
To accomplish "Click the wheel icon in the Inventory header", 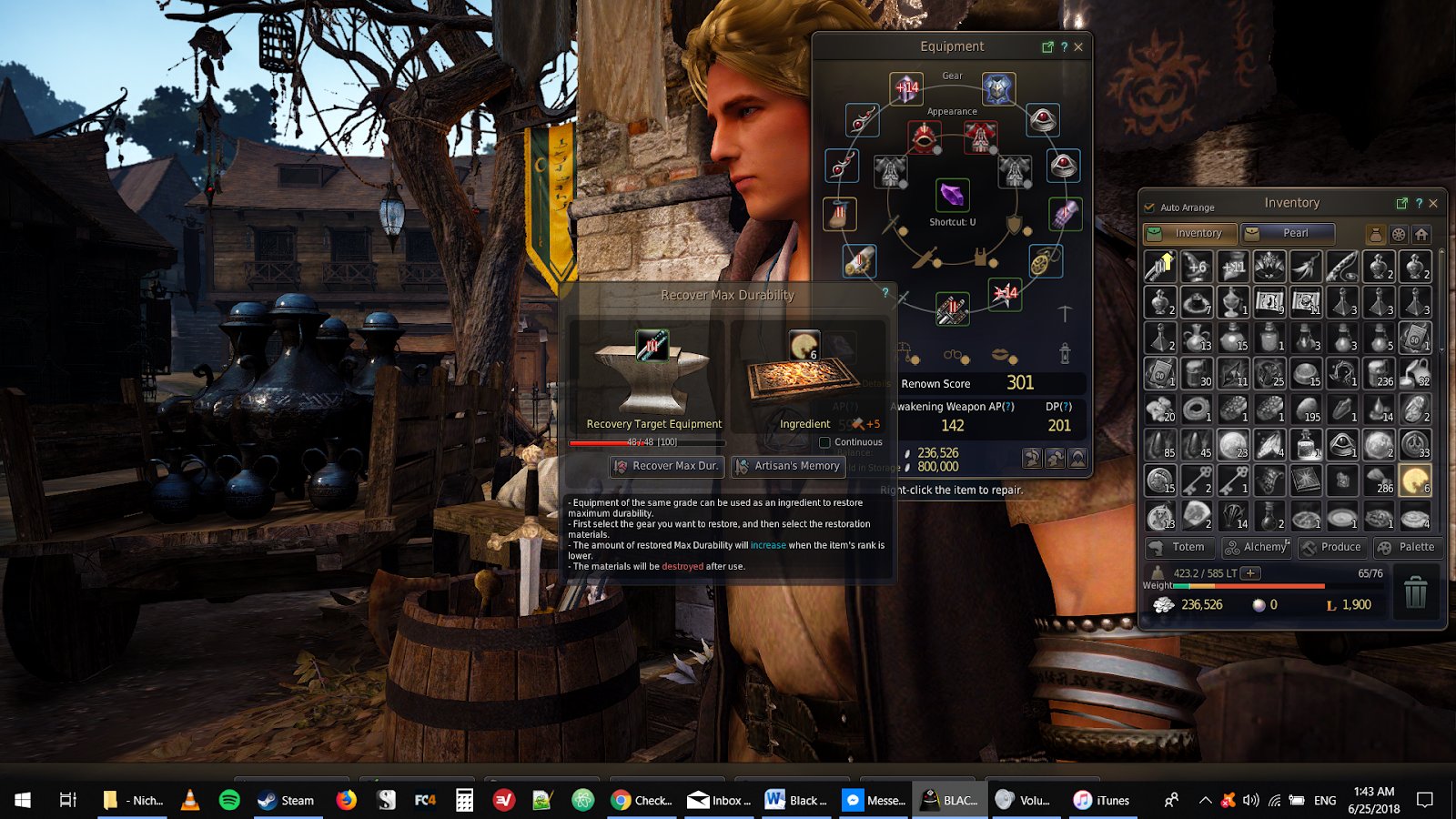I will point(1399,234).
